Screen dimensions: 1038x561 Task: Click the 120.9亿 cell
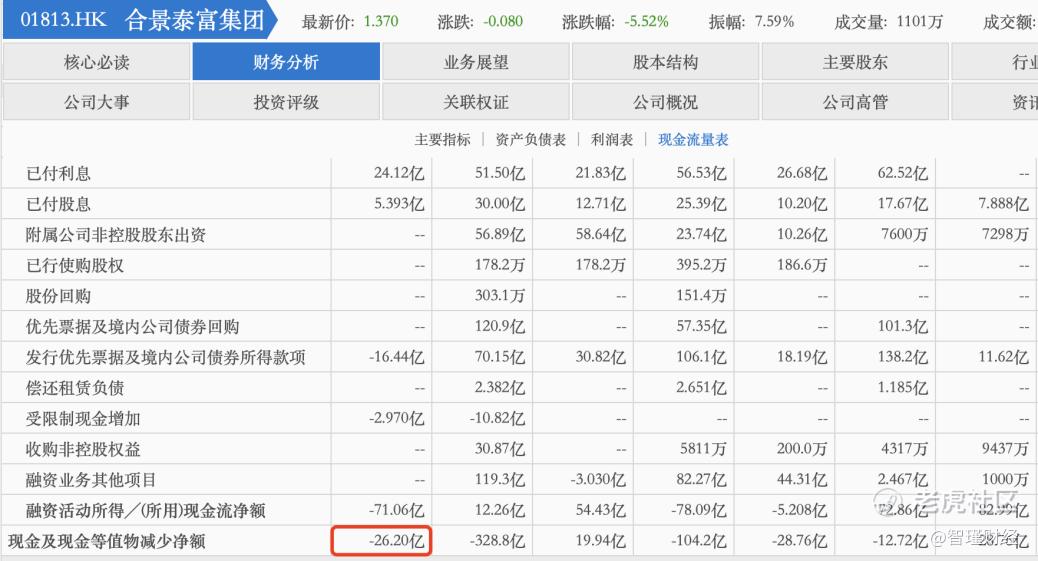point(500,326)
